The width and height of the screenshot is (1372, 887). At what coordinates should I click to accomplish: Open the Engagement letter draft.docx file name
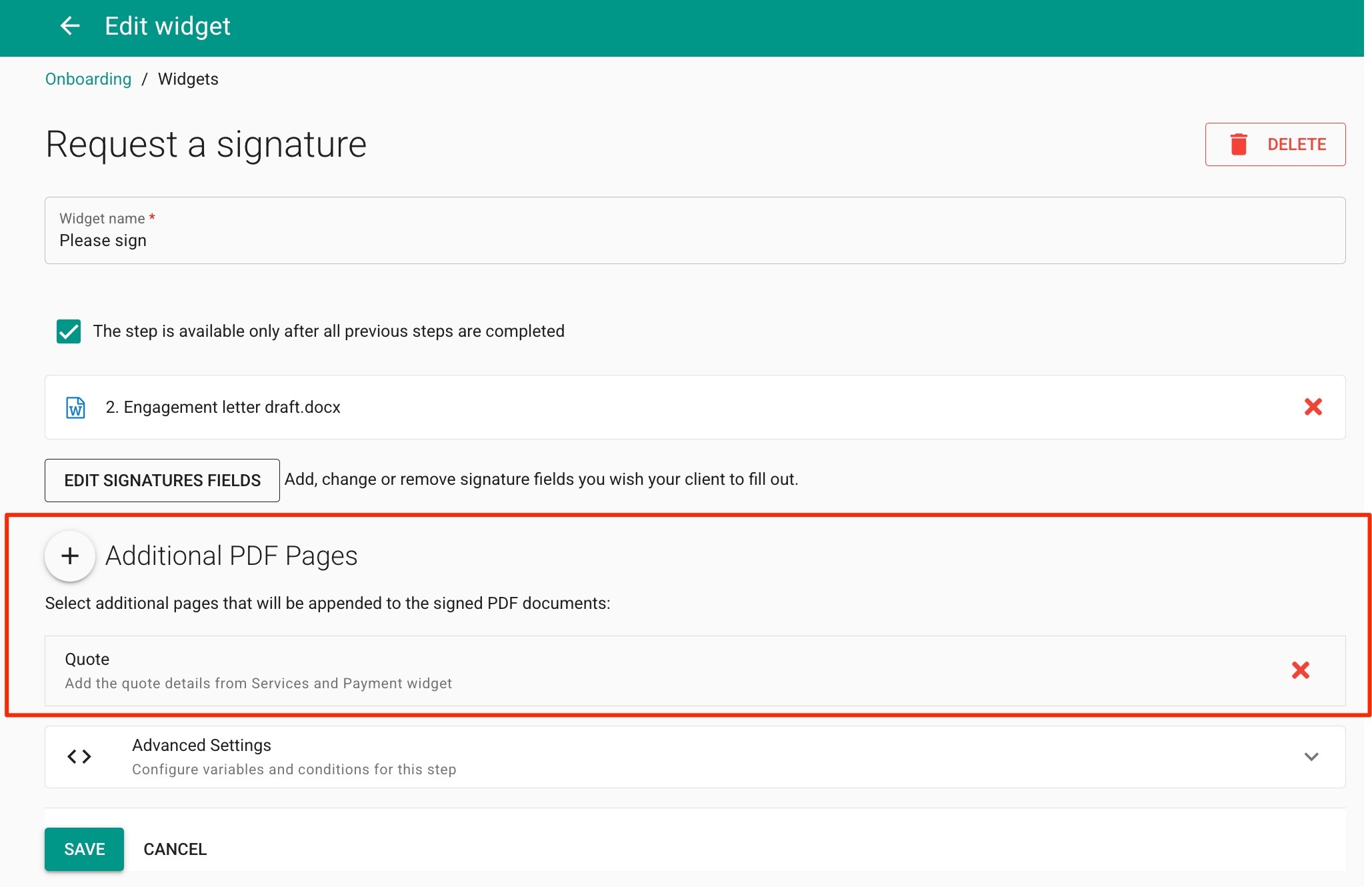click(x=223, y=407)
